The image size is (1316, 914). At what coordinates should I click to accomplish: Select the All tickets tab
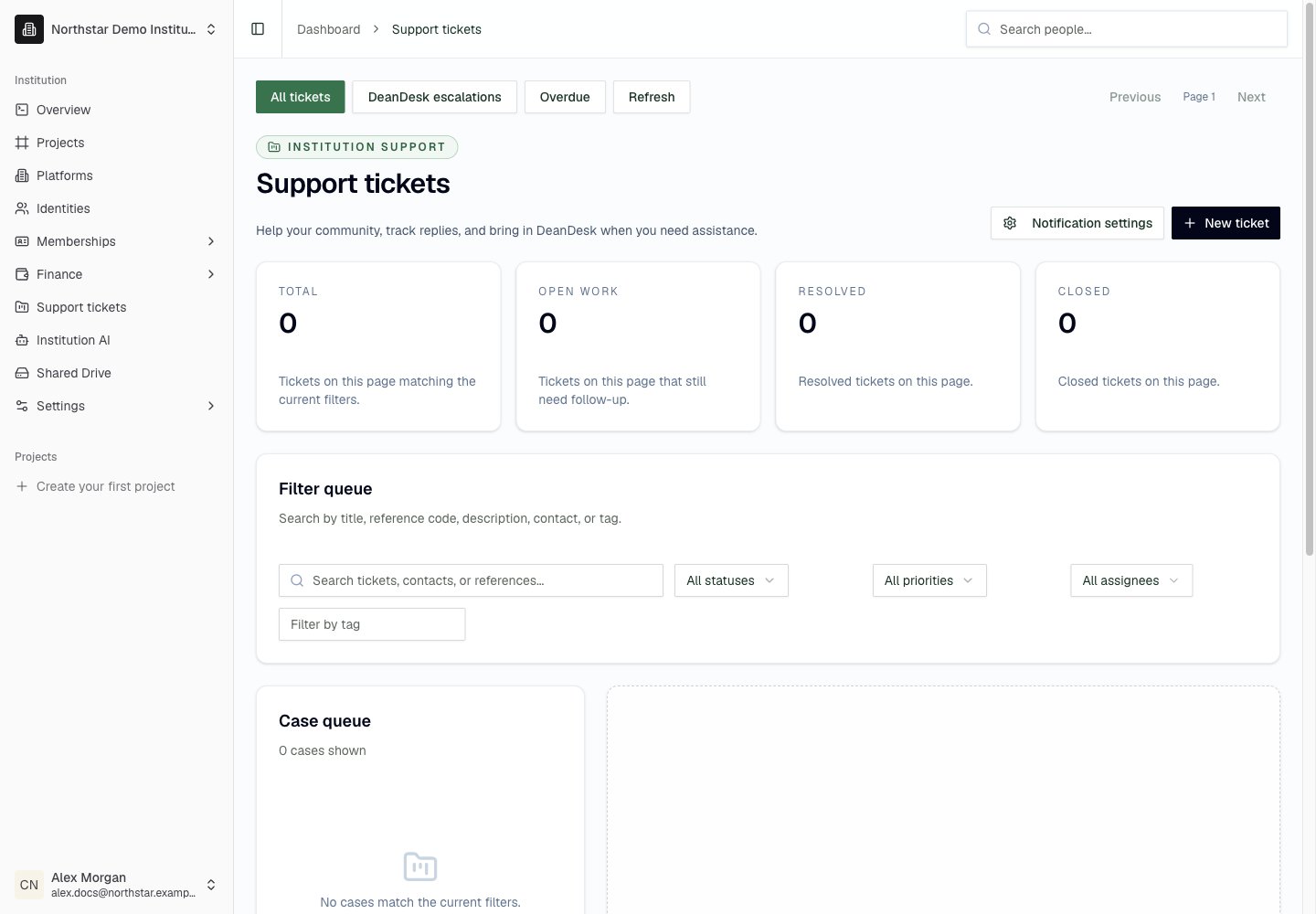click(300, 97)
